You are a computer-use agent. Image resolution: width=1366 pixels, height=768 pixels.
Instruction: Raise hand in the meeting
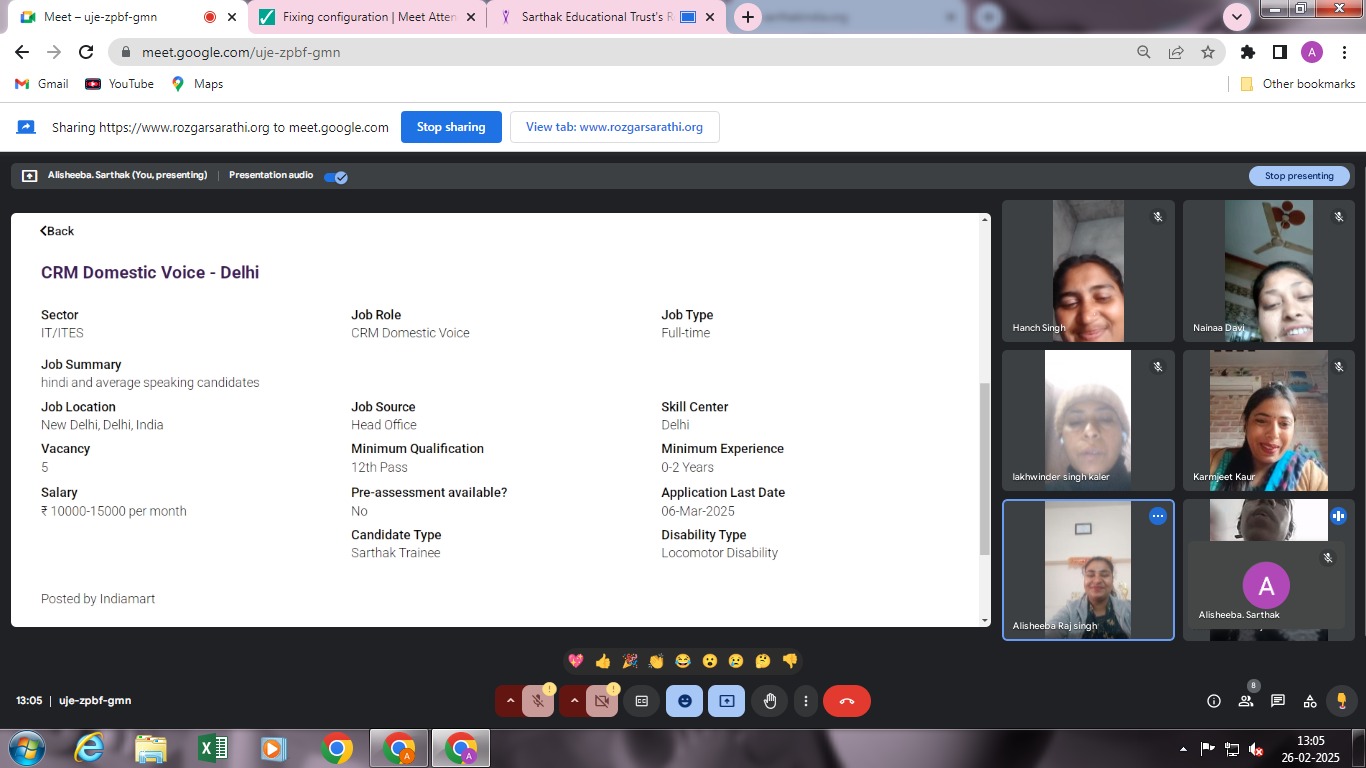click(x=770, y=701)
